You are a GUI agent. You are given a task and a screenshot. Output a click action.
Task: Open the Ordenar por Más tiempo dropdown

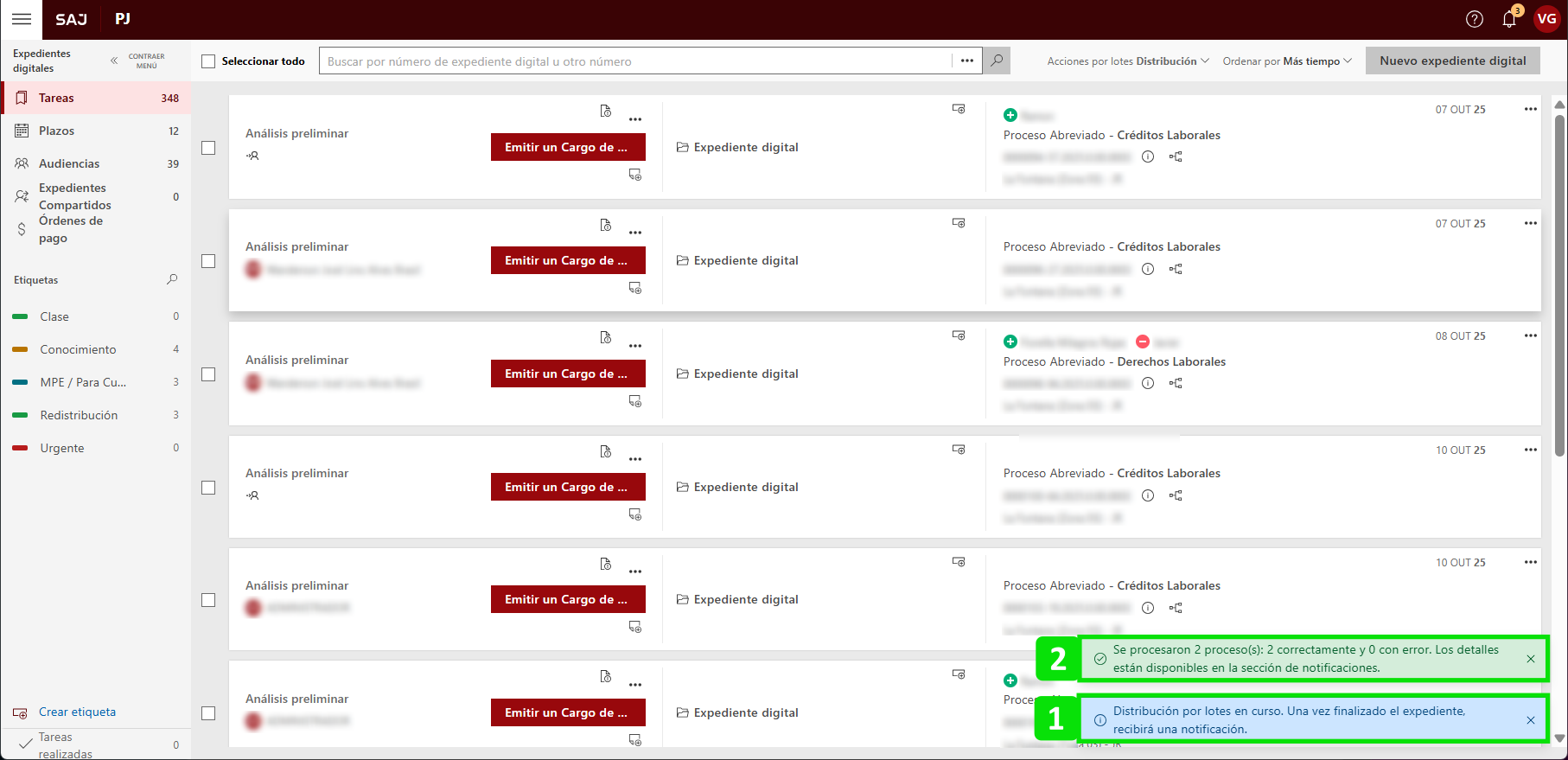tap(1286, 61)
